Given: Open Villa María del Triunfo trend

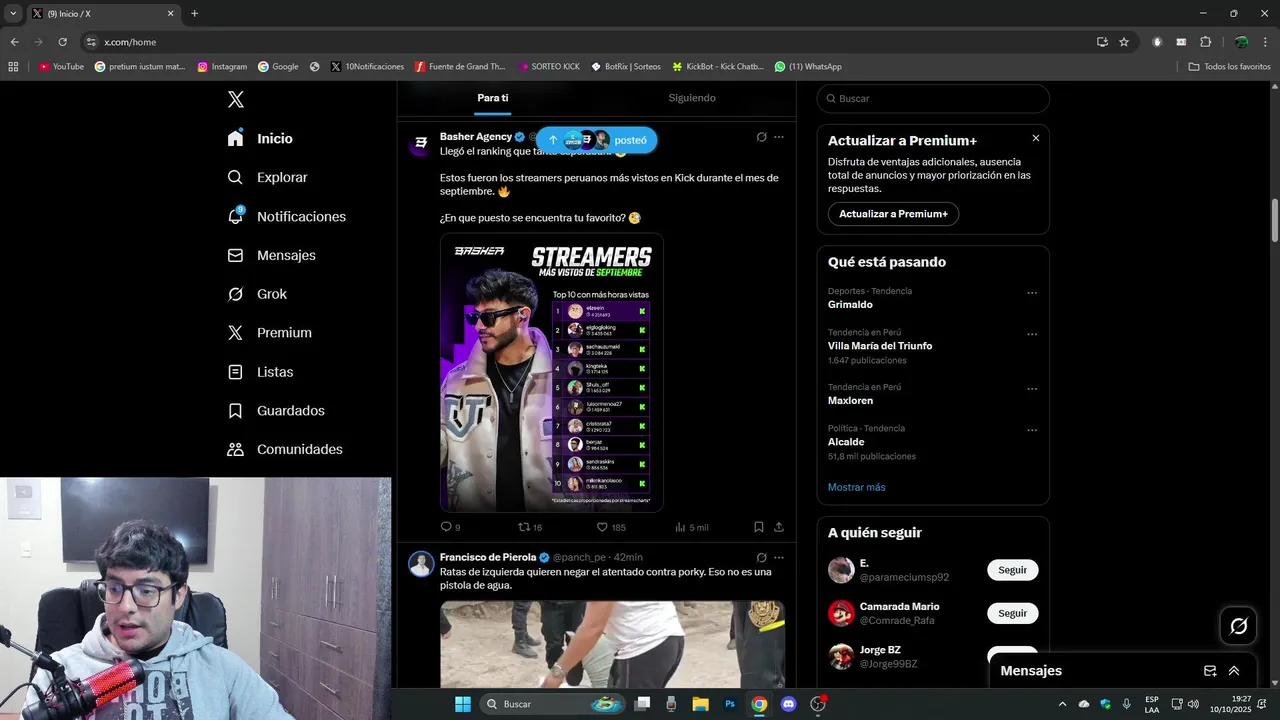Looking at the screenshot, I should [880, 346].
